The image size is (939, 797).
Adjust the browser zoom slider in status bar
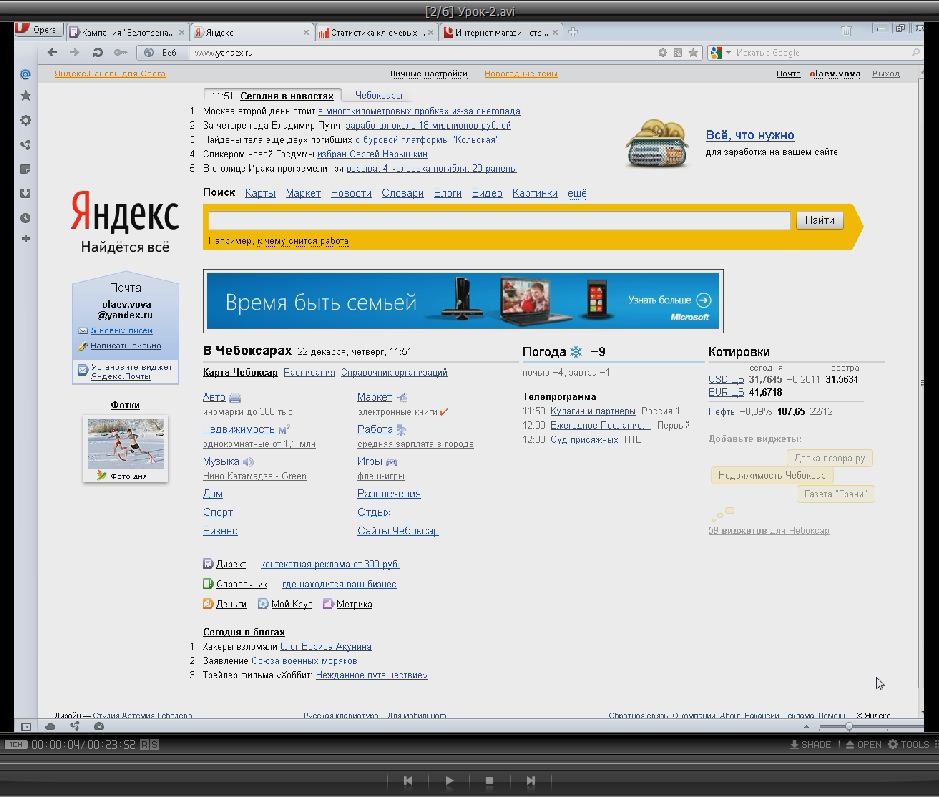click(849, 726)
